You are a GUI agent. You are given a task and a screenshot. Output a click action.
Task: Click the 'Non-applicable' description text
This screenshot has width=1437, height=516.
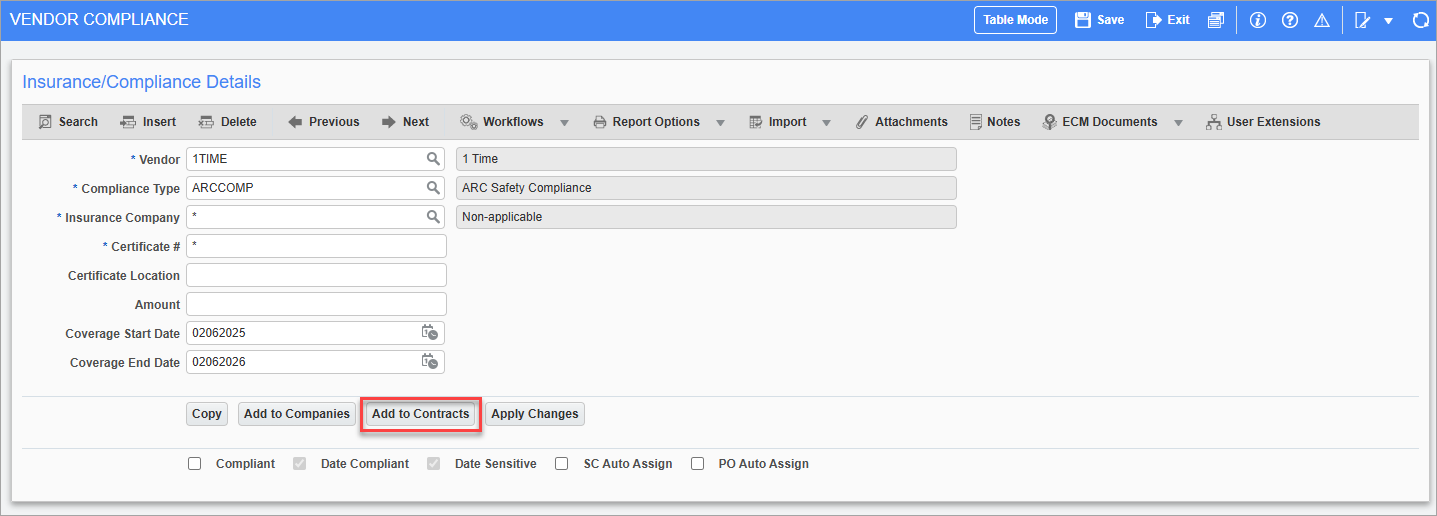(502, 217)
